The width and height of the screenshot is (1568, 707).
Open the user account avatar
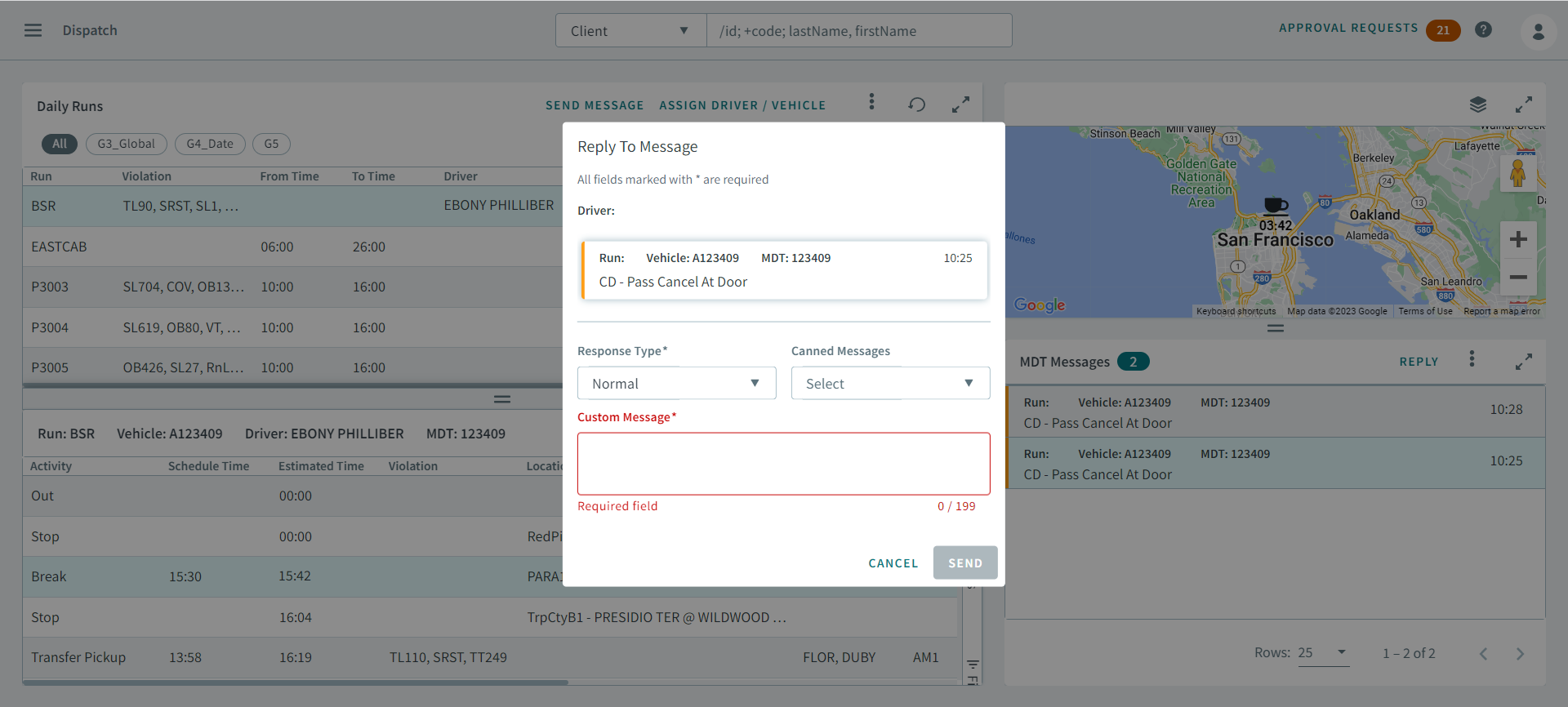click(1538, 32)
